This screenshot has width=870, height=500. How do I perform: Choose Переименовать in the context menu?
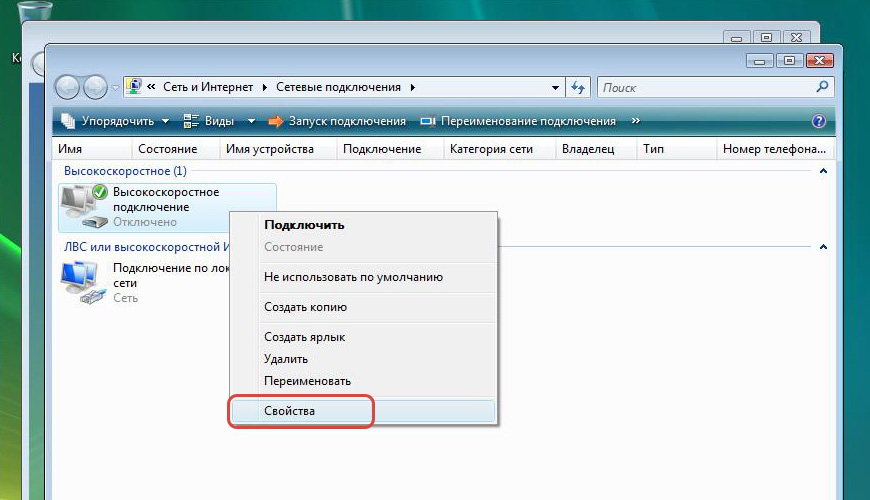tap(363, 381)
